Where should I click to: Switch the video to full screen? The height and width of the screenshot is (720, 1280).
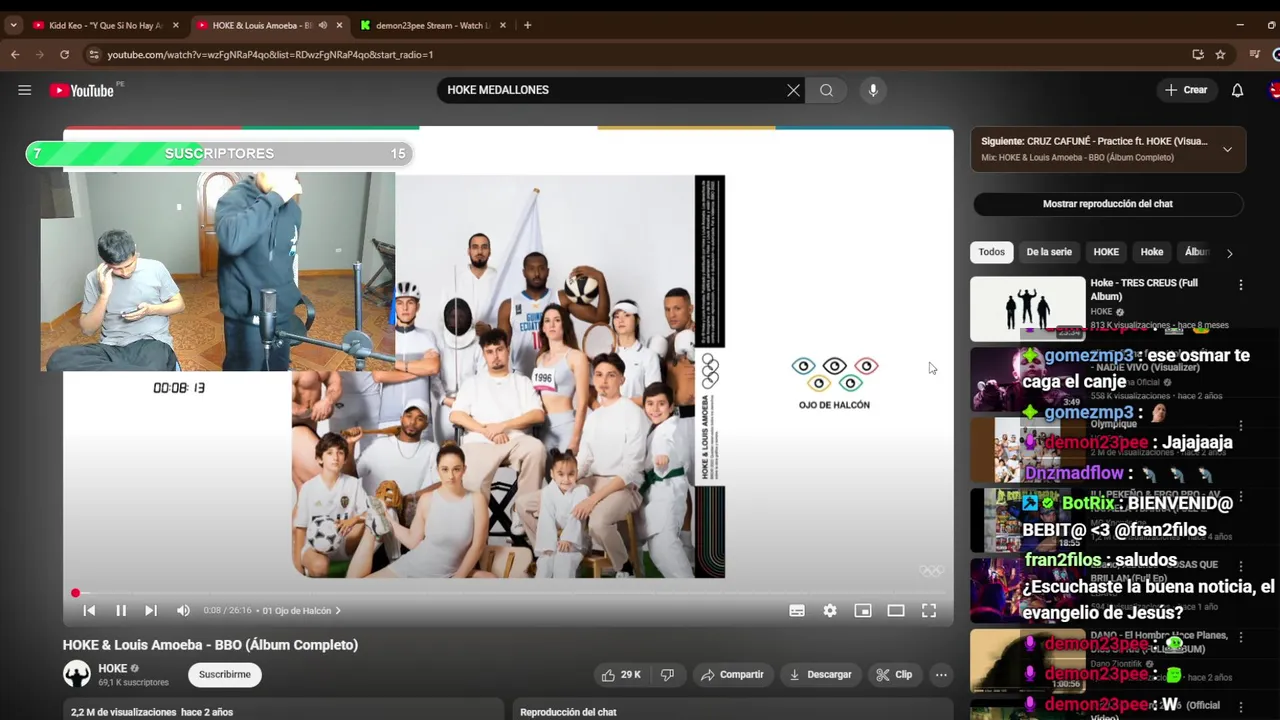(x=929, y=610)
